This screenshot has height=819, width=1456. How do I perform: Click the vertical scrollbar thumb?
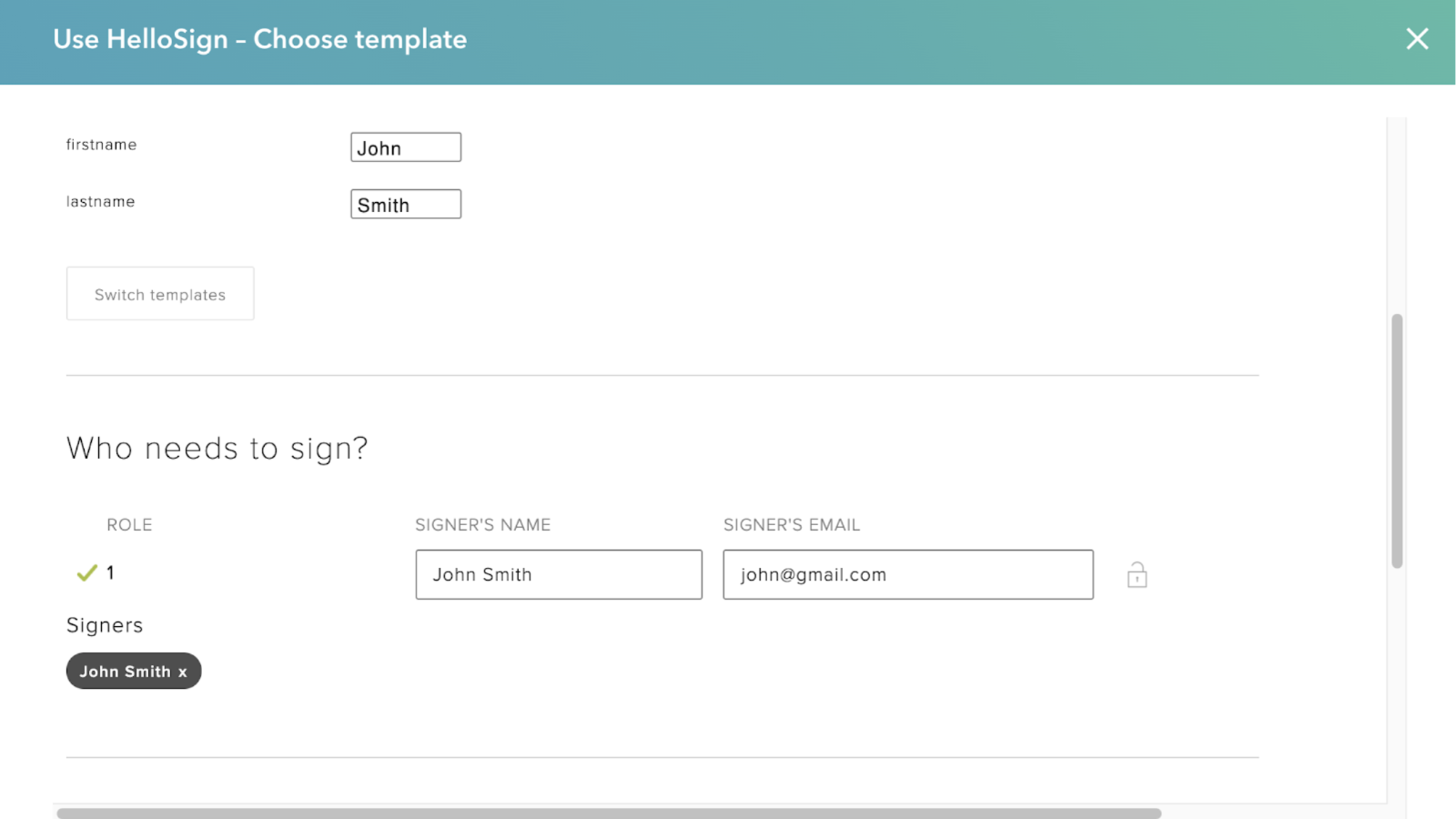(1397, 440)
